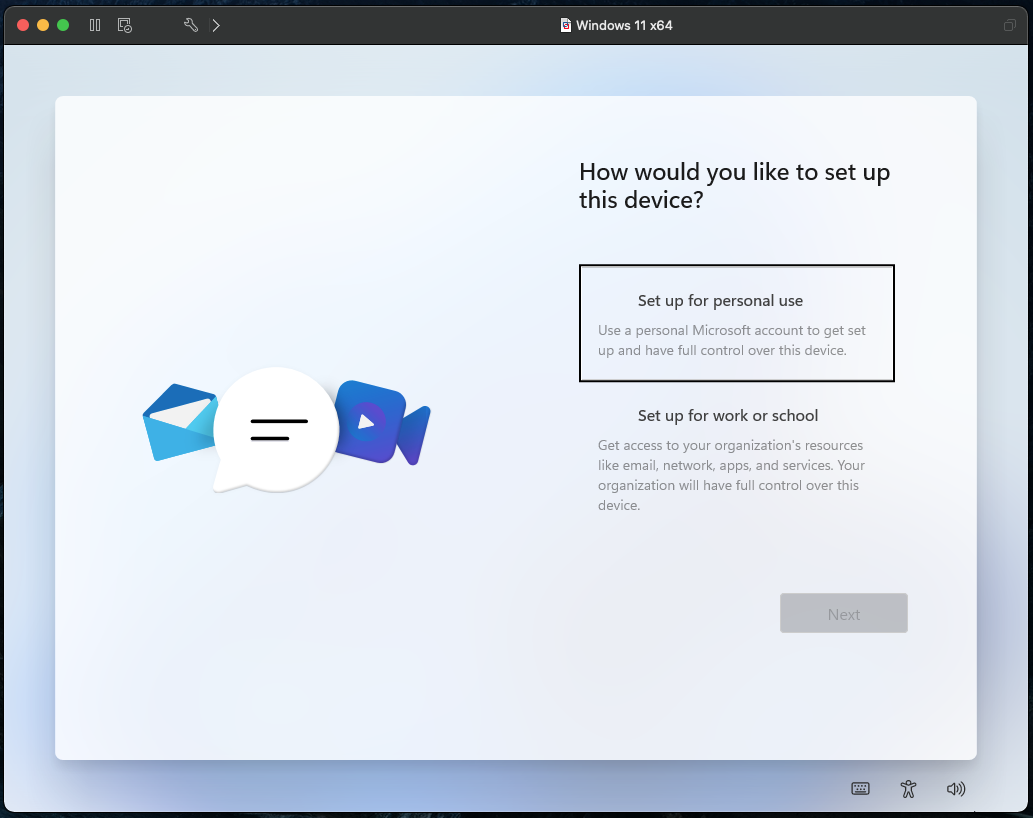Image resolution: width=1033 pixels, height=818 pixels.
Task: Click the forward chevron in title bar
Action: 216,25
